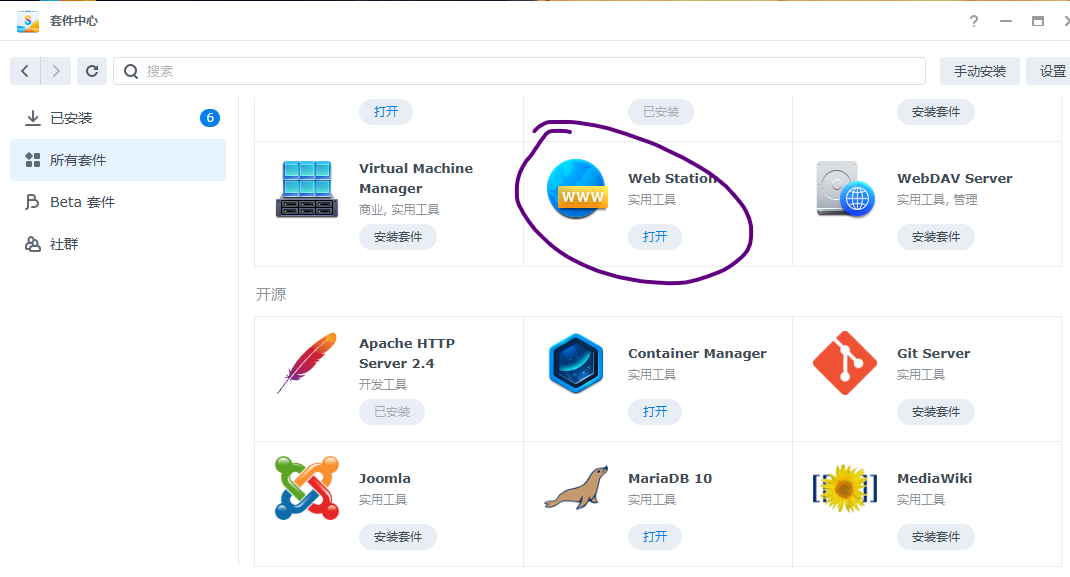
Task: Go forward with the right arrow button
Action: 56,71
